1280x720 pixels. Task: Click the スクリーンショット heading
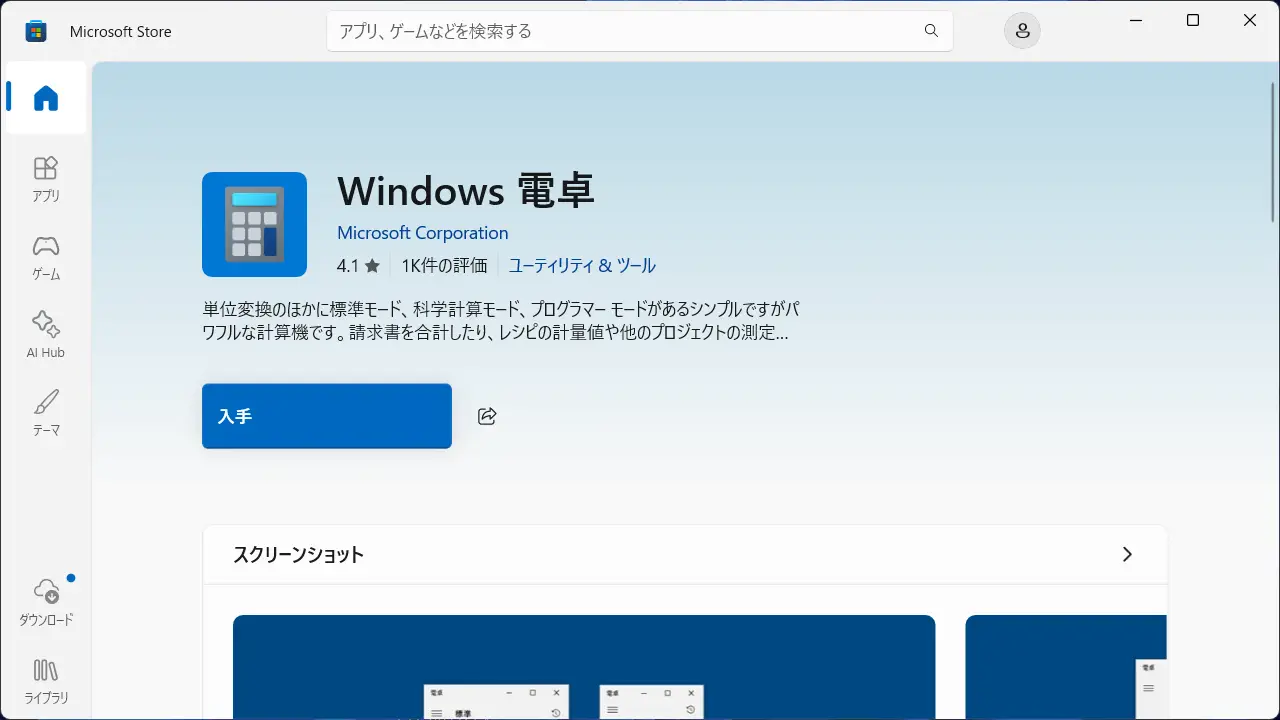298,555
